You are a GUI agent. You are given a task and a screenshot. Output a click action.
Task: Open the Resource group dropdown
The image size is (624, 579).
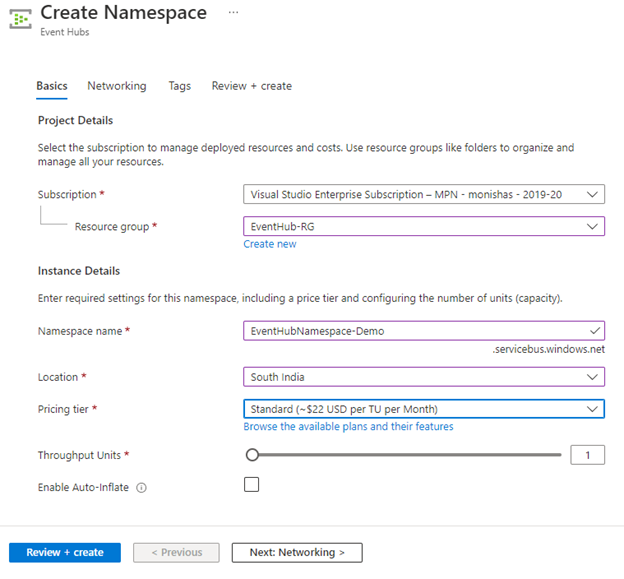[424, 226]
